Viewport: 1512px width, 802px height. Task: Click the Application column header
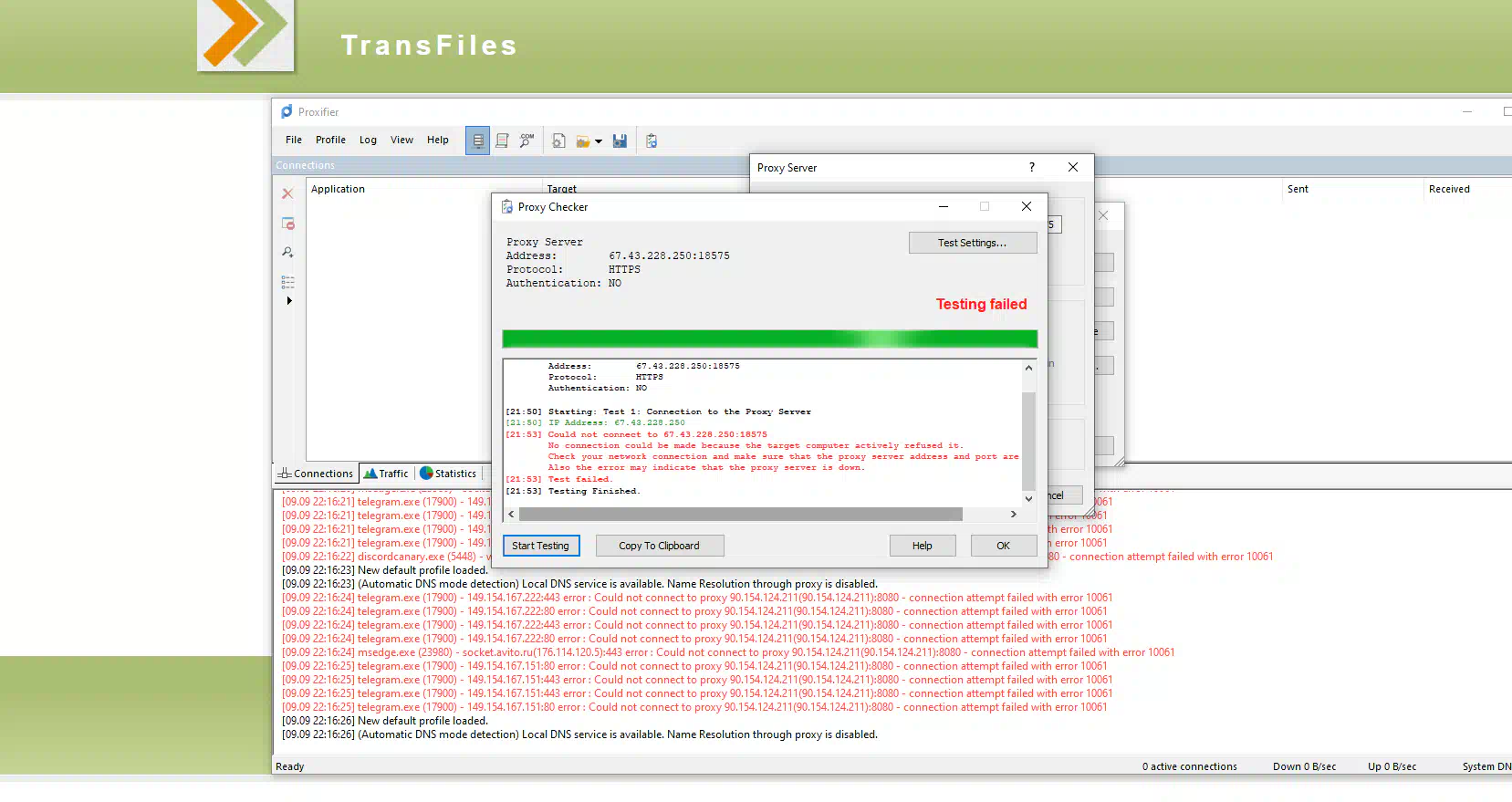(x=338, y=189)
